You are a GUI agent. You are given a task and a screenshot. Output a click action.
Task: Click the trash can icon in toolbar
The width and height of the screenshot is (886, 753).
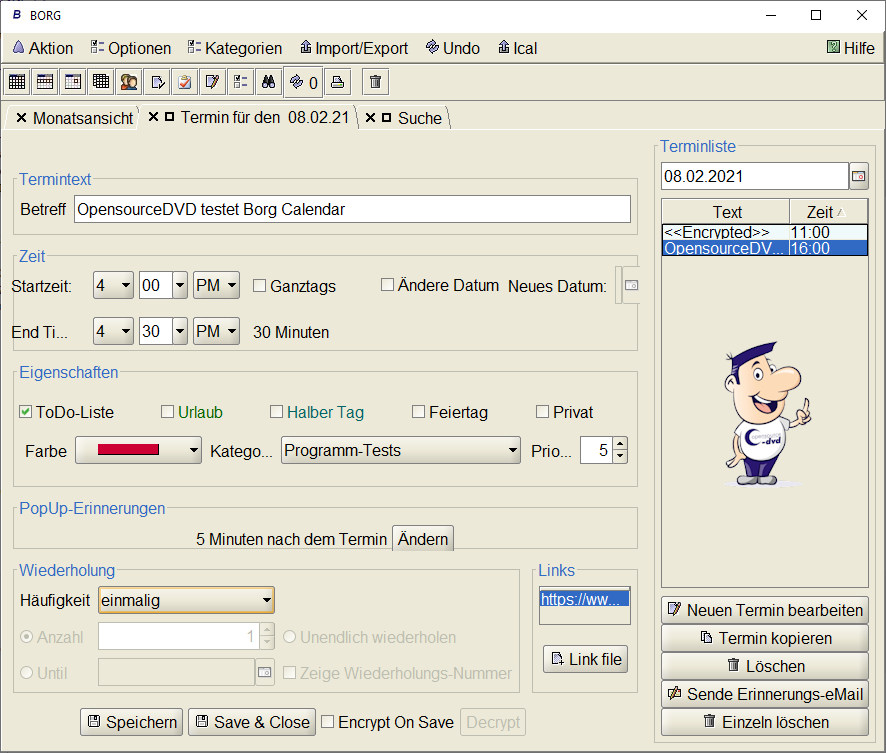coord(375,82)
